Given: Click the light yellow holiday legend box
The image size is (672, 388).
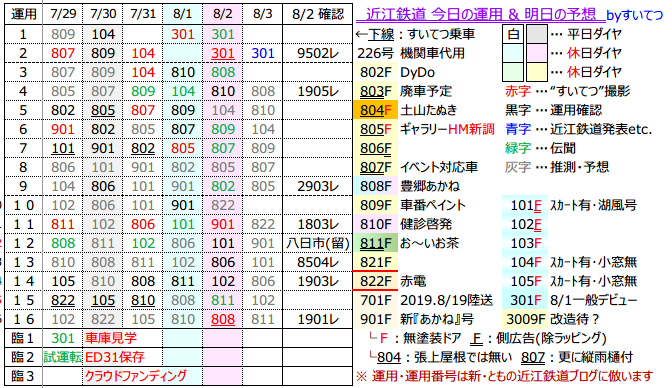Looking at the screenshot, I should tap(537, 72).
